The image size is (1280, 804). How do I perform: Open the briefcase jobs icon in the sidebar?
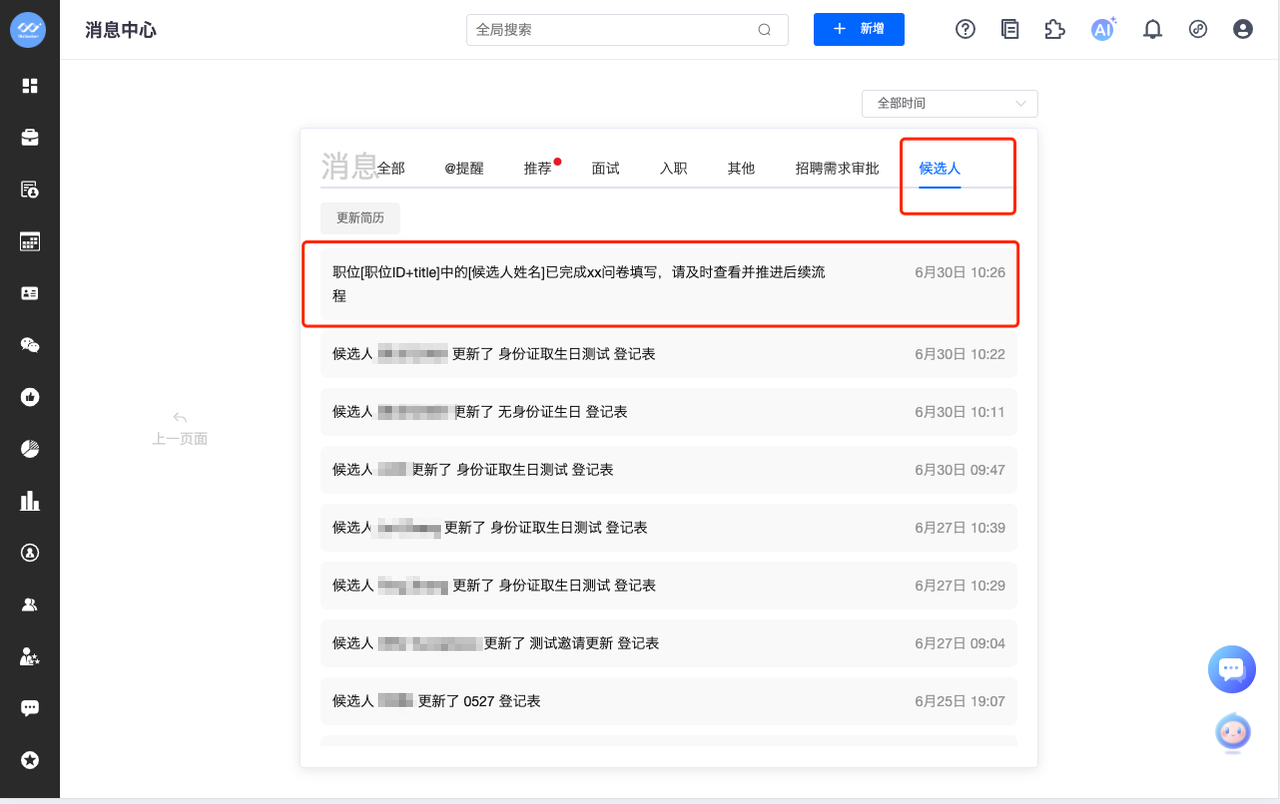[30, 138]
